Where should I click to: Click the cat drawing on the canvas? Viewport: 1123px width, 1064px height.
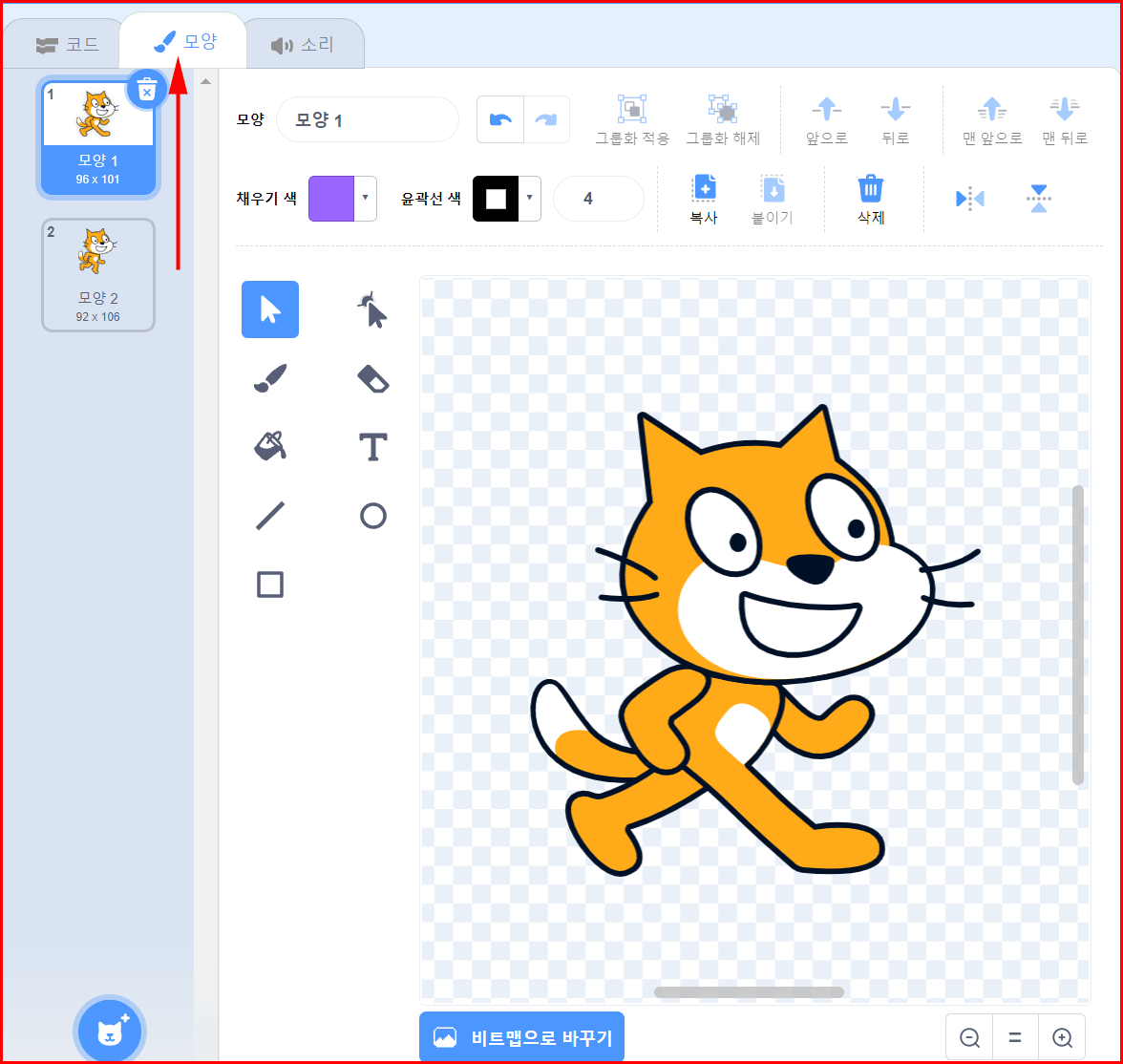[x=754, y=639]
